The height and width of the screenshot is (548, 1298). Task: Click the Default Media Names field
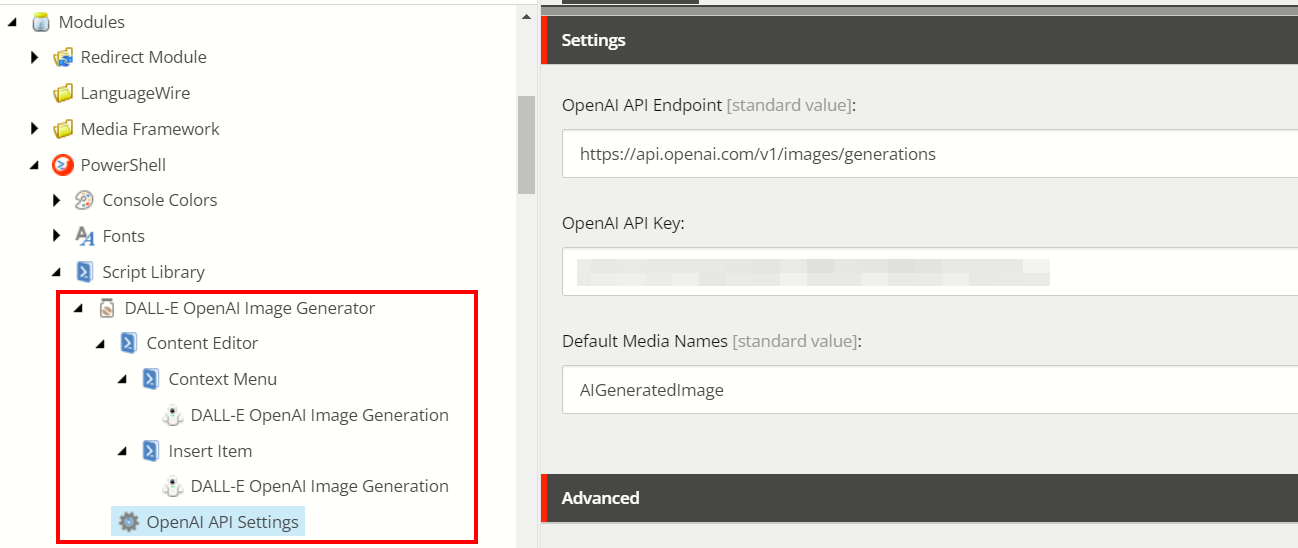click(930, 390)
